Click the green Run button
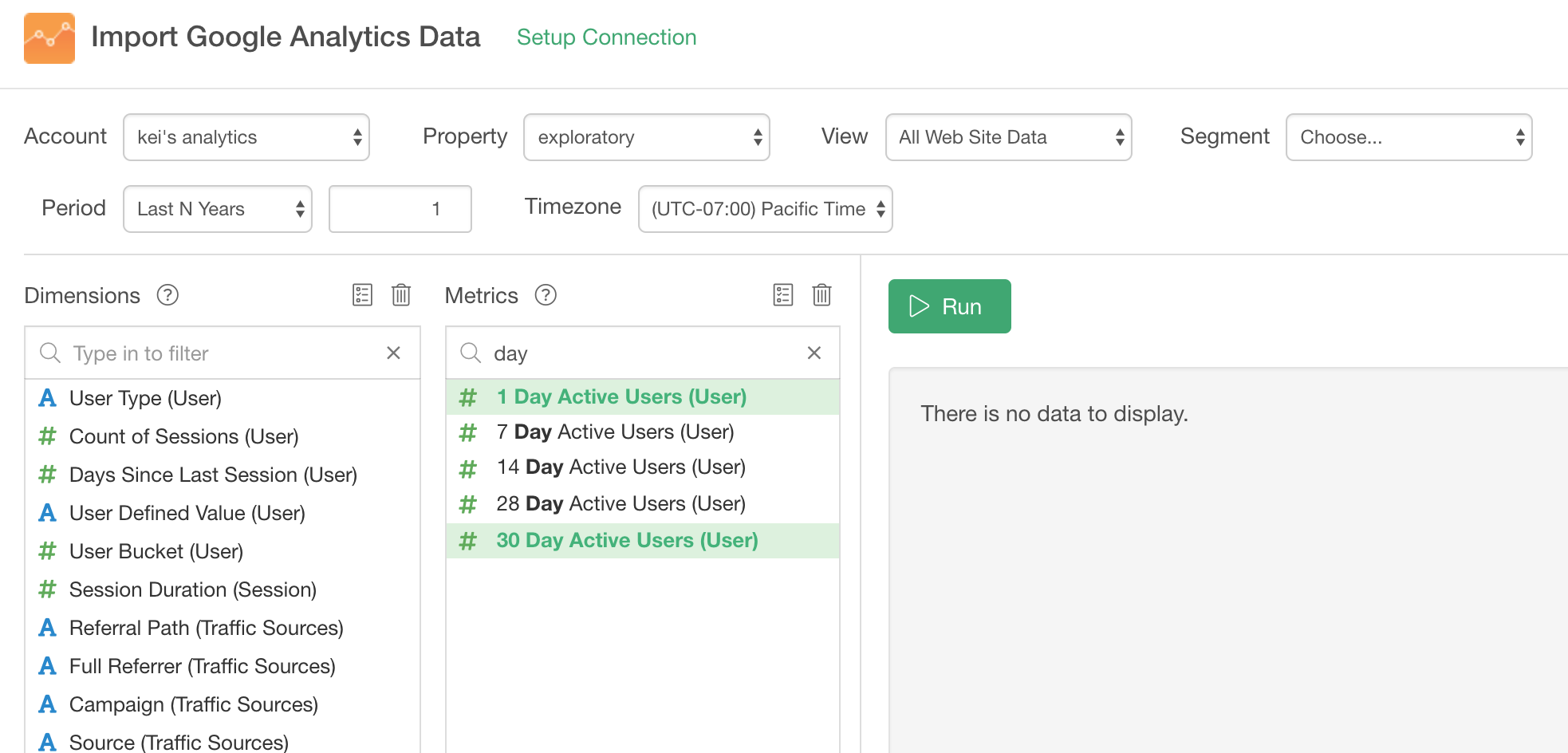 [950, 306]
